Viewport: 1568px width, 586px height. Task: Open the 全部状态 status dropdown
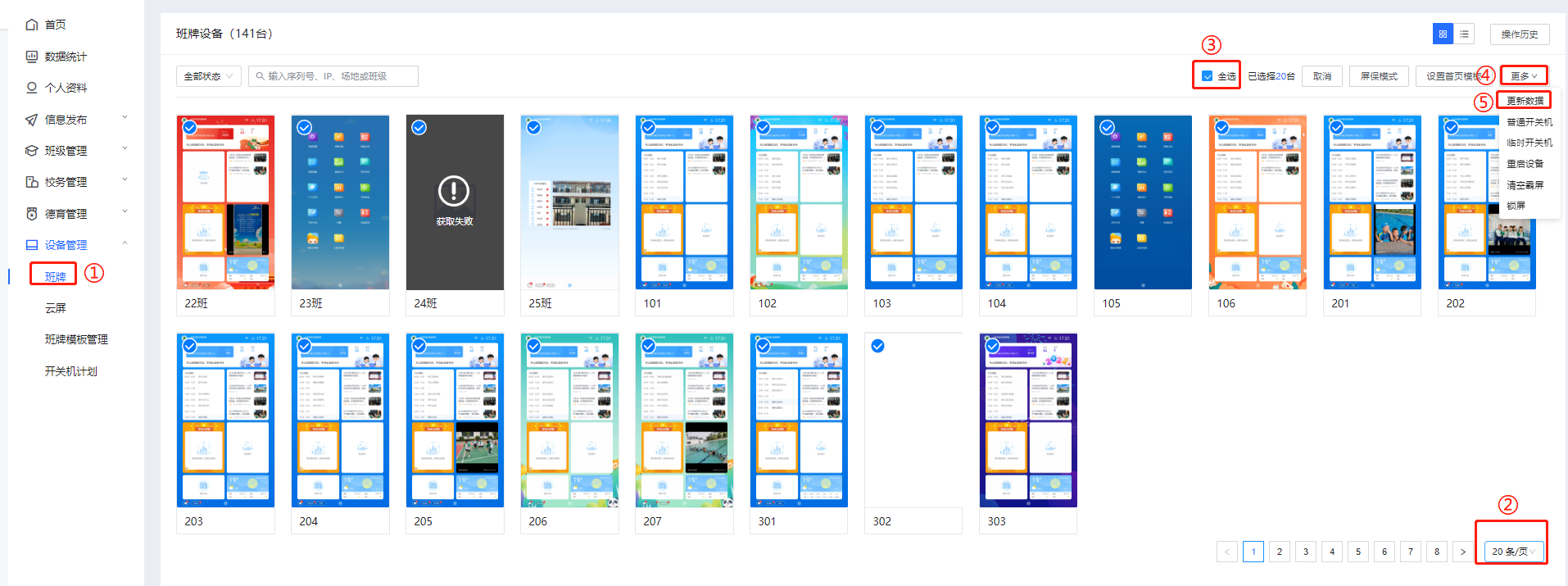[x=209, y=76]
